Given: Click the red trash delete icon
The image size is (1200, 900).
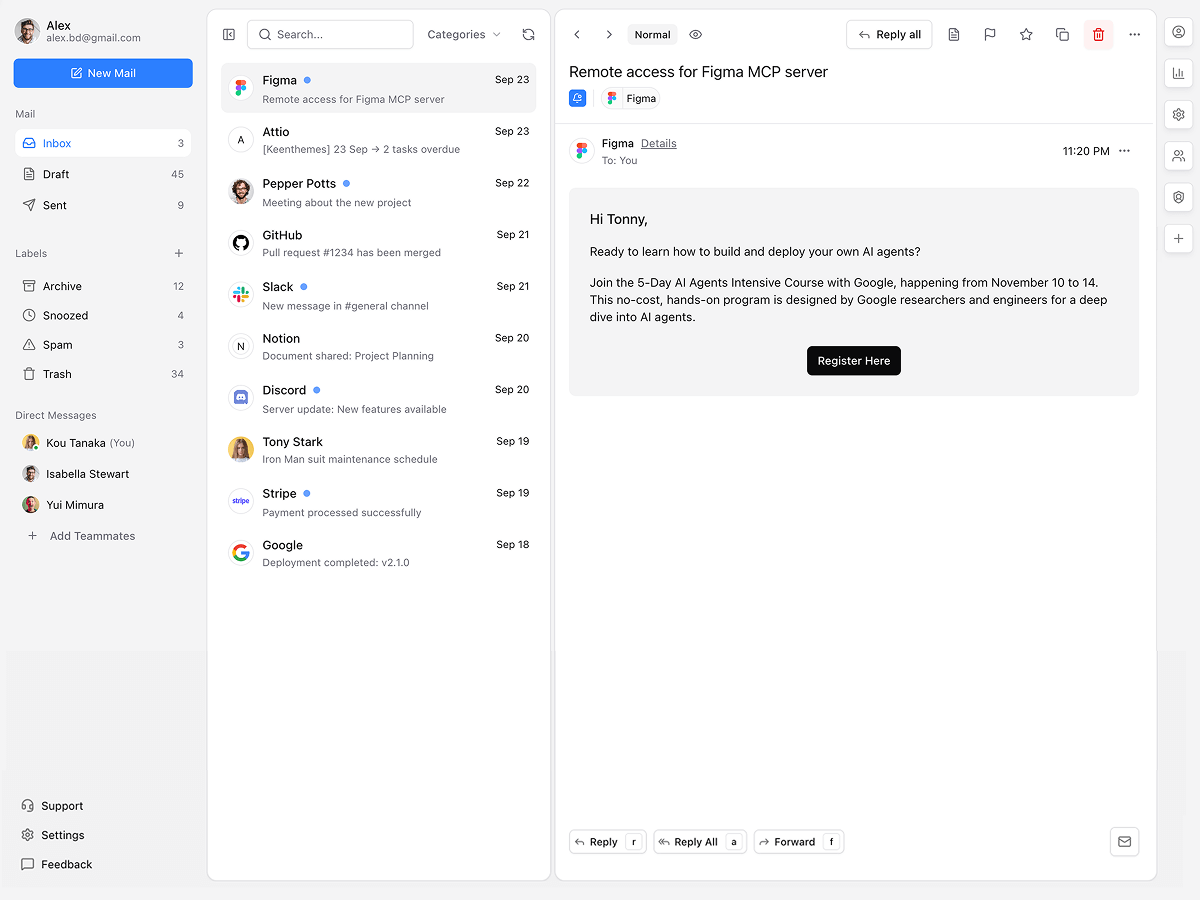Looking at the screenshot, I should click(1098, 35).
